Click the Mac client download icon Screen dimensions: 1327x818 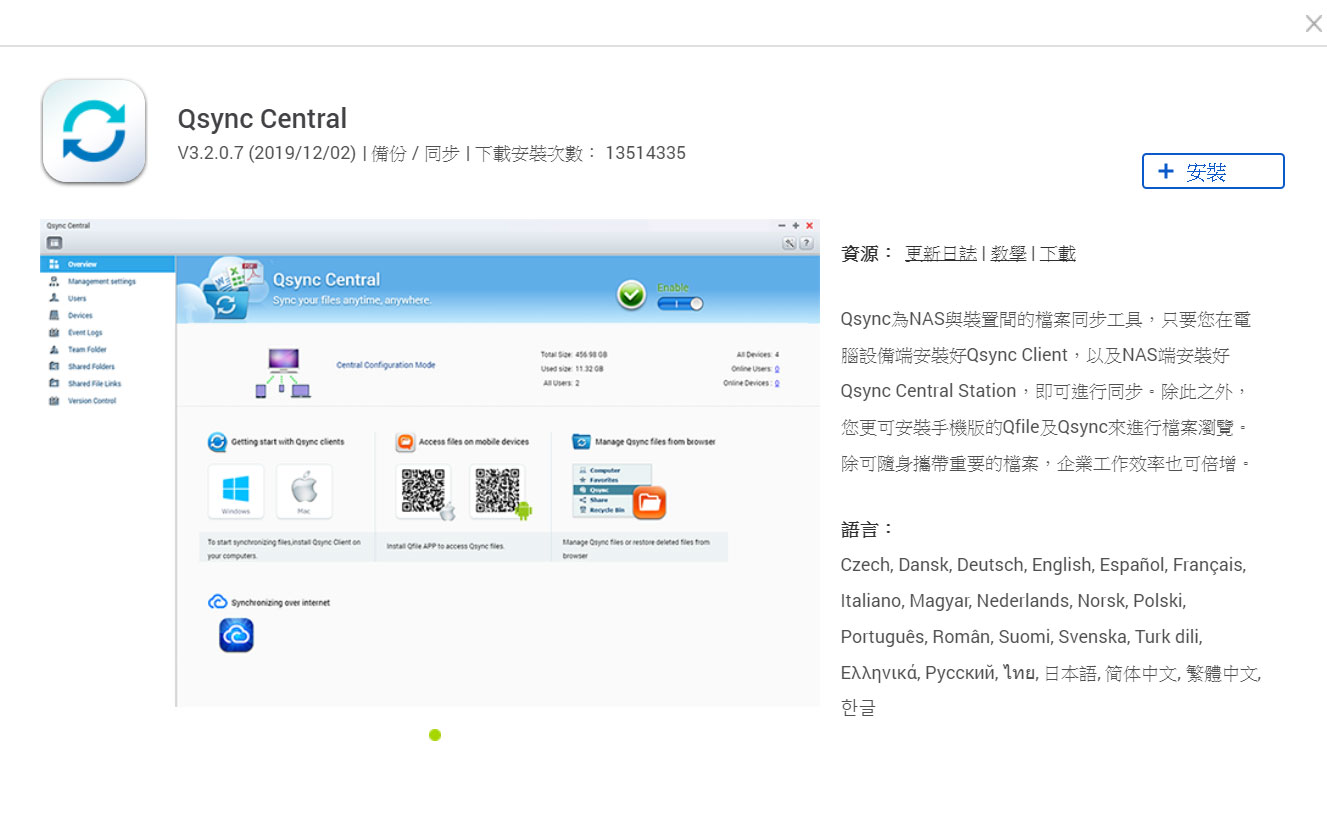[x=303, y=490]
